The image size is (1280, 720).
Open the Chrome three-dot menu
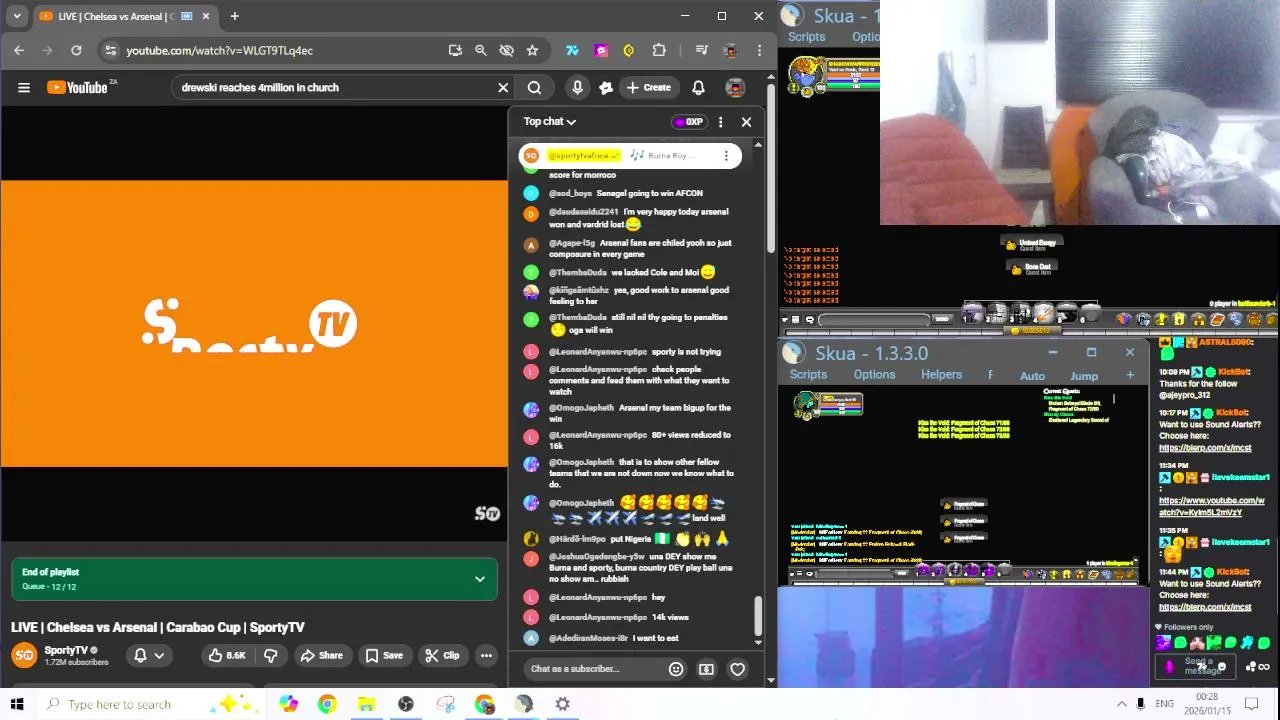tap(759, 50)
